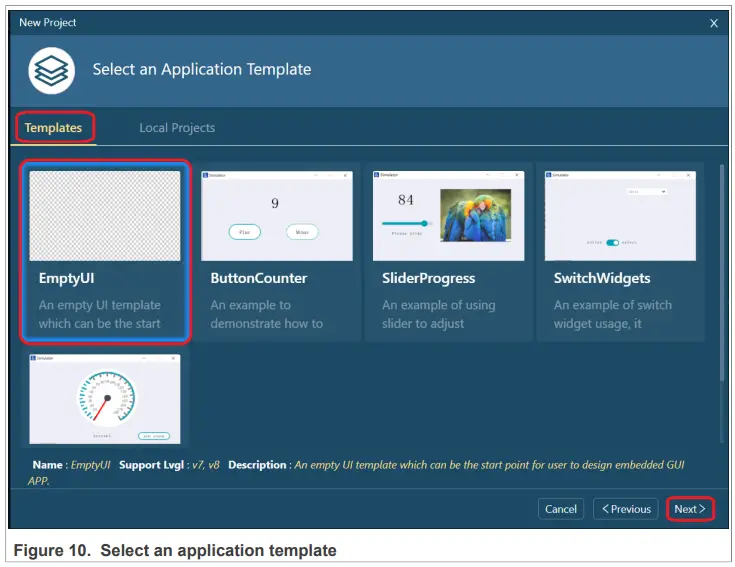This screenshot has height=567, width=735.
Task: Select the EmptyUI template thumbnail
Action: click(x=105, y=216)
